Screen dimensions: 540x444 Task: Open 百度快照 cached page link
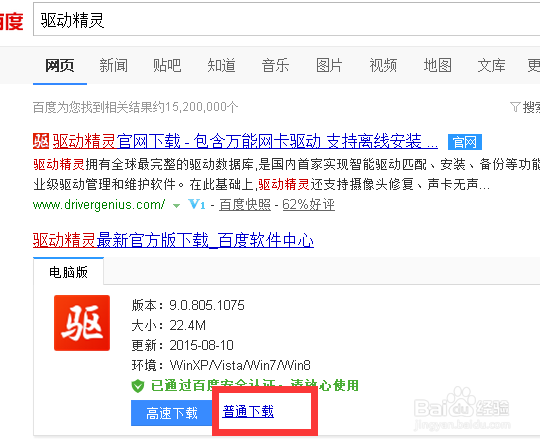[x=245, y=205]
